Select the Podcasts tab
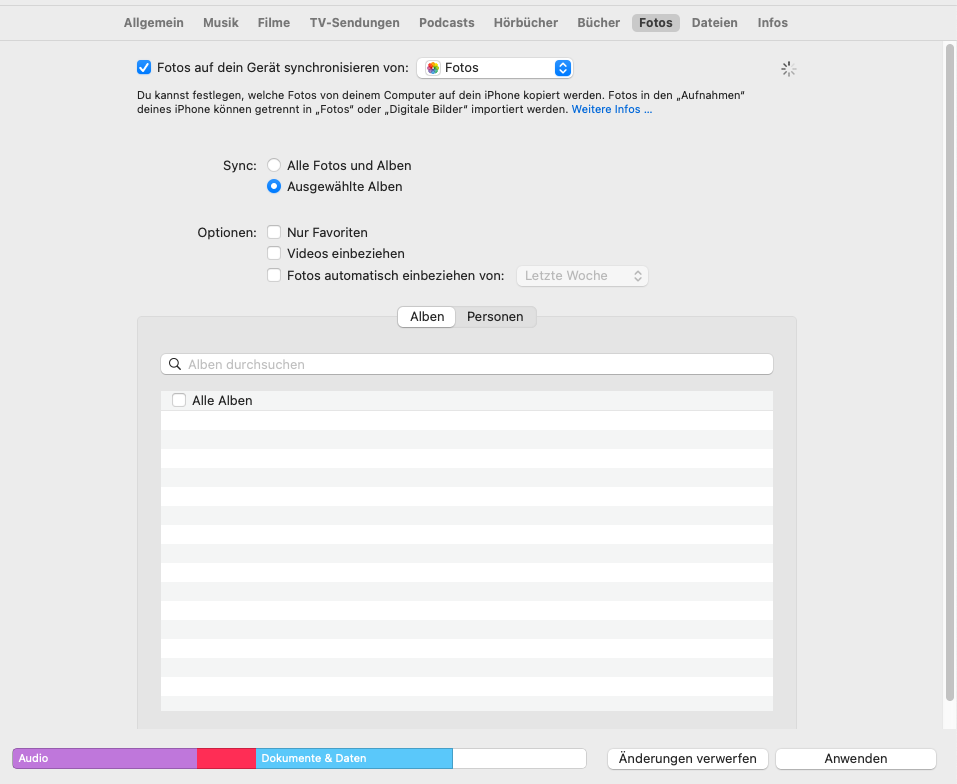This screenshot has height=784, width=957. tap(446, 23)
